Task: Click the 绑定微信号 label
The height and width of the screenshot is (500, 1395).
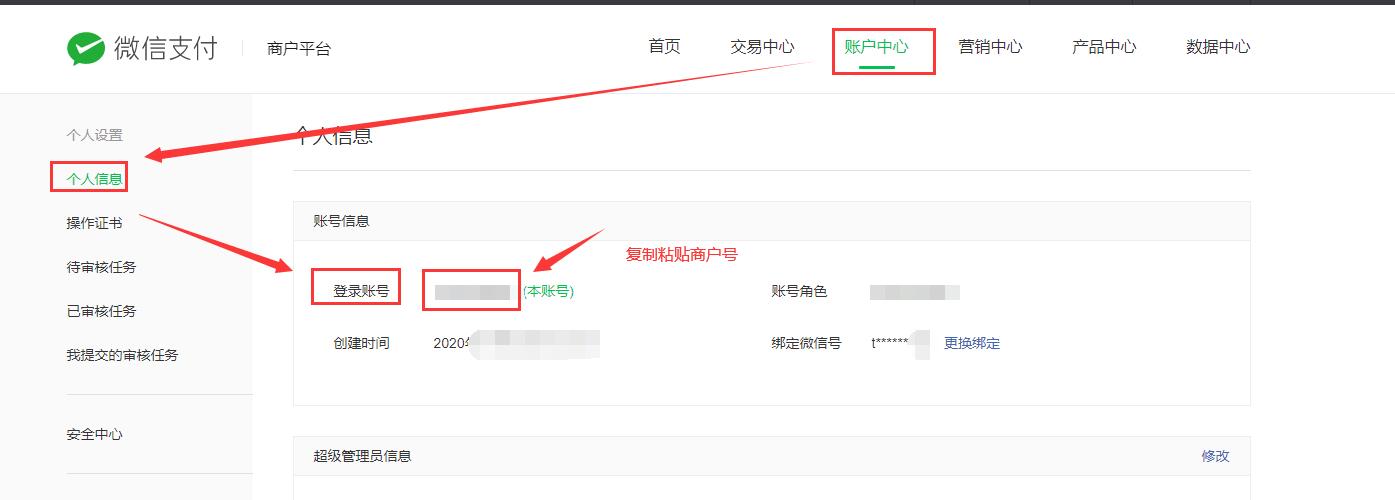Action: click(806, 343)
